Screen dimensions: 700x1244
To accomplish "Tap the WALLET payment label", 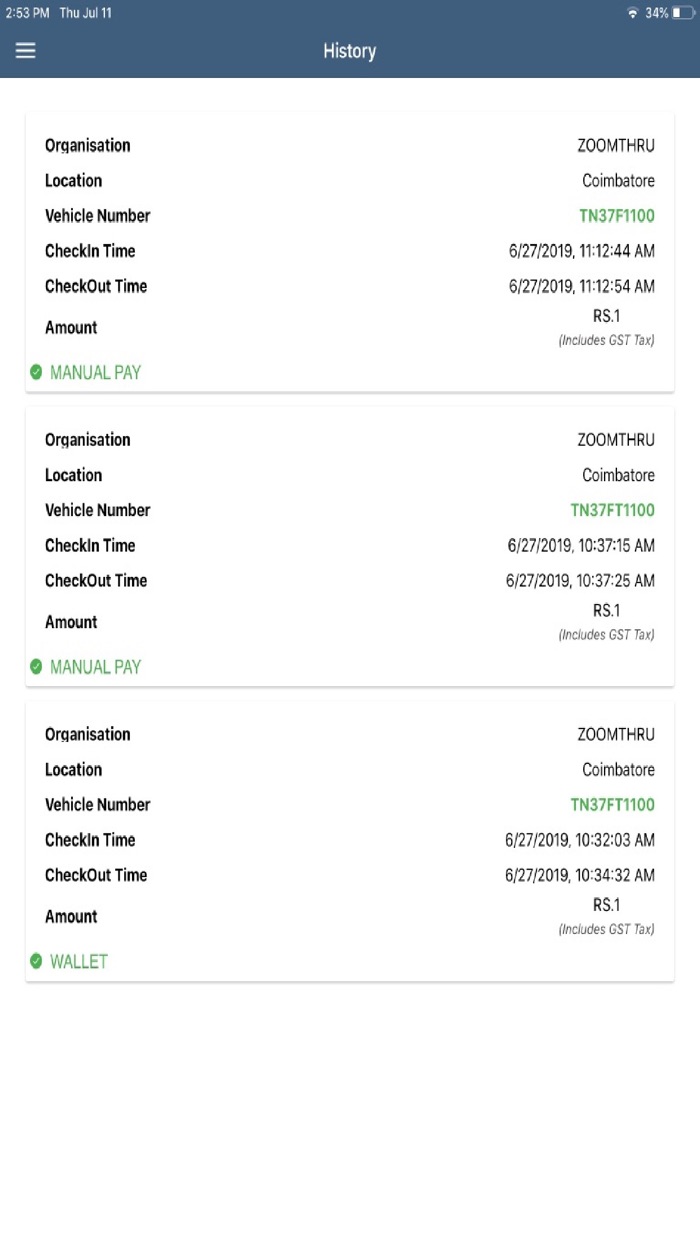I will coord(78,961).
